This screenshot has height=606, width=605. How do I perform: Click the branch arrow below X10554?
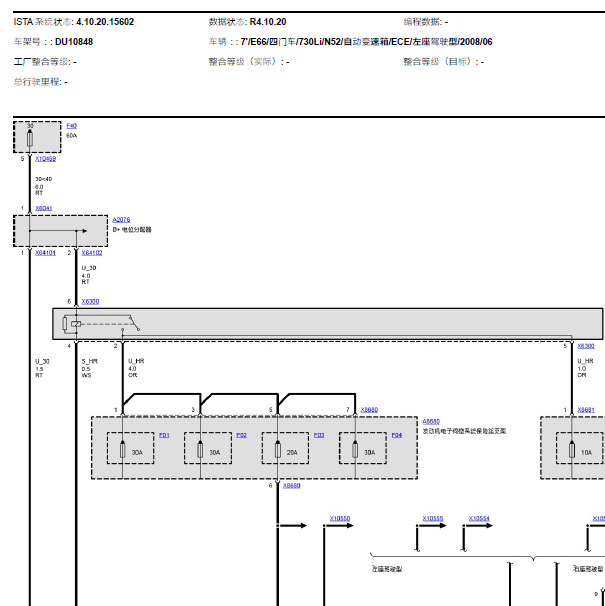478,526
